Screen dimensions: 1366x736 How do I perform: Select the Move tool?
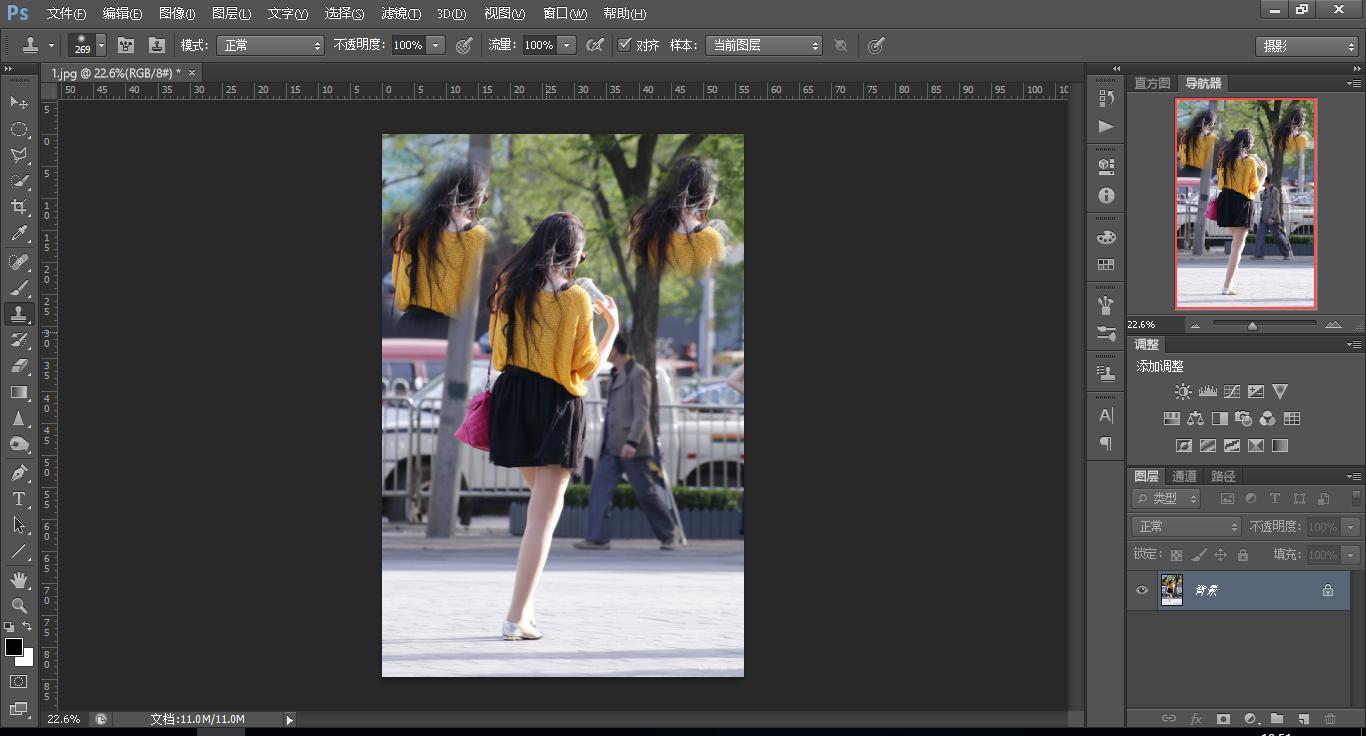pos(19,103)
